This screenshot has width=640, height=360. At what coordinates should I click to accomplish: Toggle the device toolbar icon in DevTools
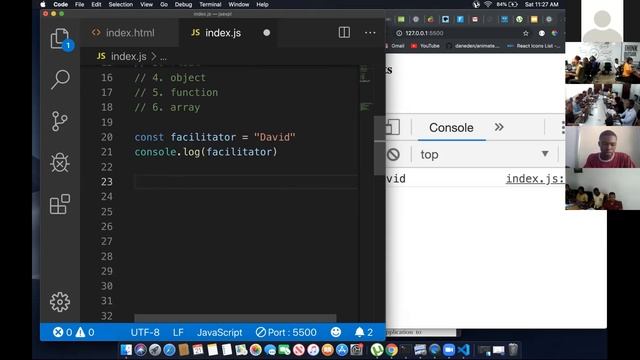392,127
